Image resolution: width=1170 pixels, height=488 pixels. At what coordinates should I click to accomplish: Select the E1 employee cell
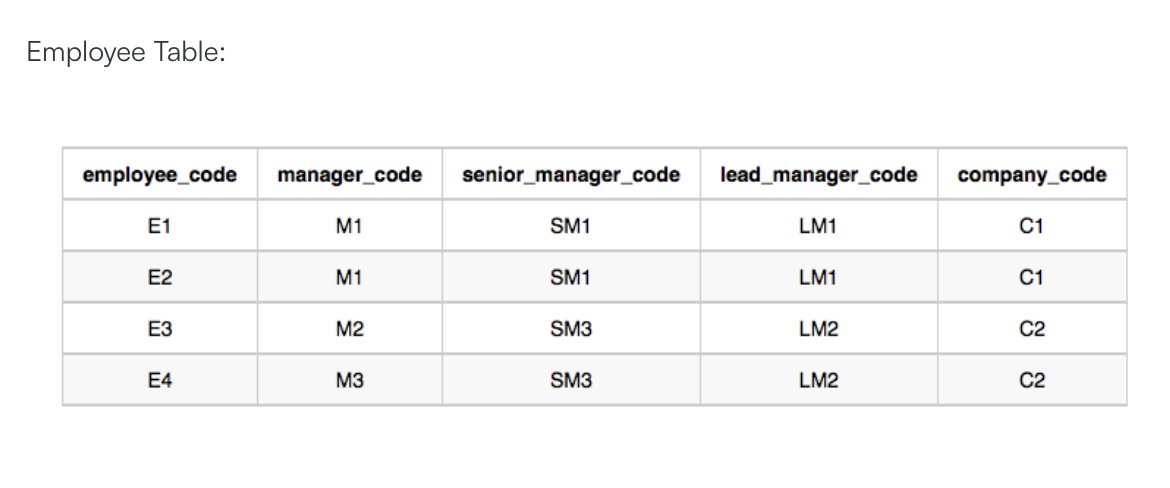[160, 225]
